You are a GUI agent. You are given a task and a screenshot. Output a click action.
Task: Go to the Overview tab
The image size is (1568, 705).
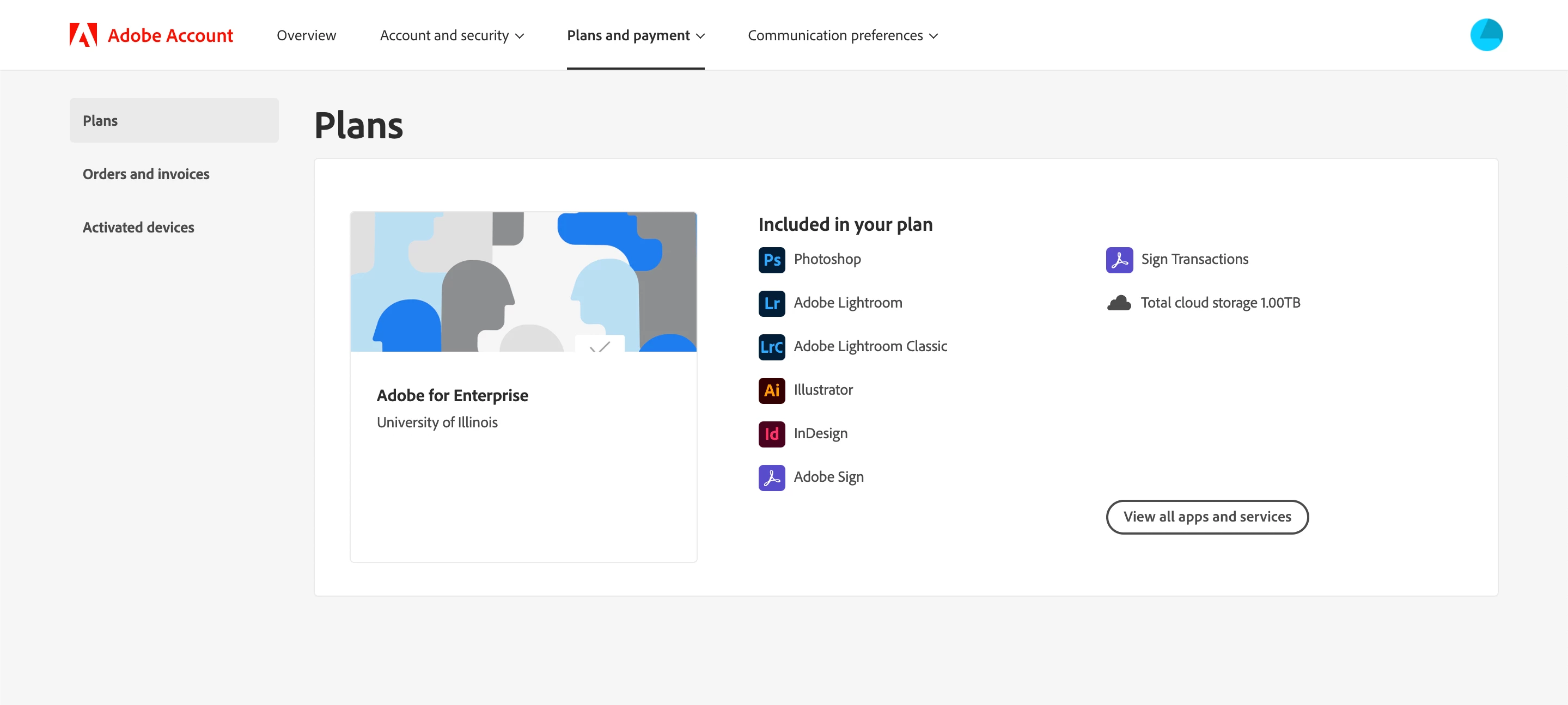click(x=306, y=36)
